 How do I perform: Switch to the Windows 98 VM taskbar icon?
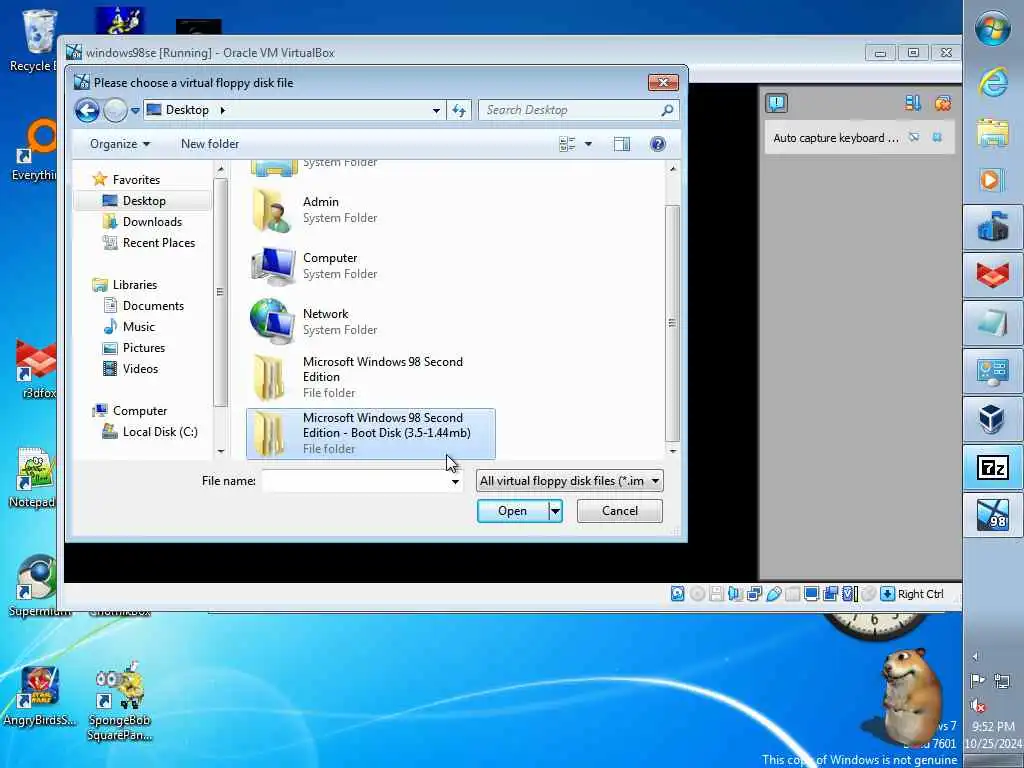coord(993,515)
